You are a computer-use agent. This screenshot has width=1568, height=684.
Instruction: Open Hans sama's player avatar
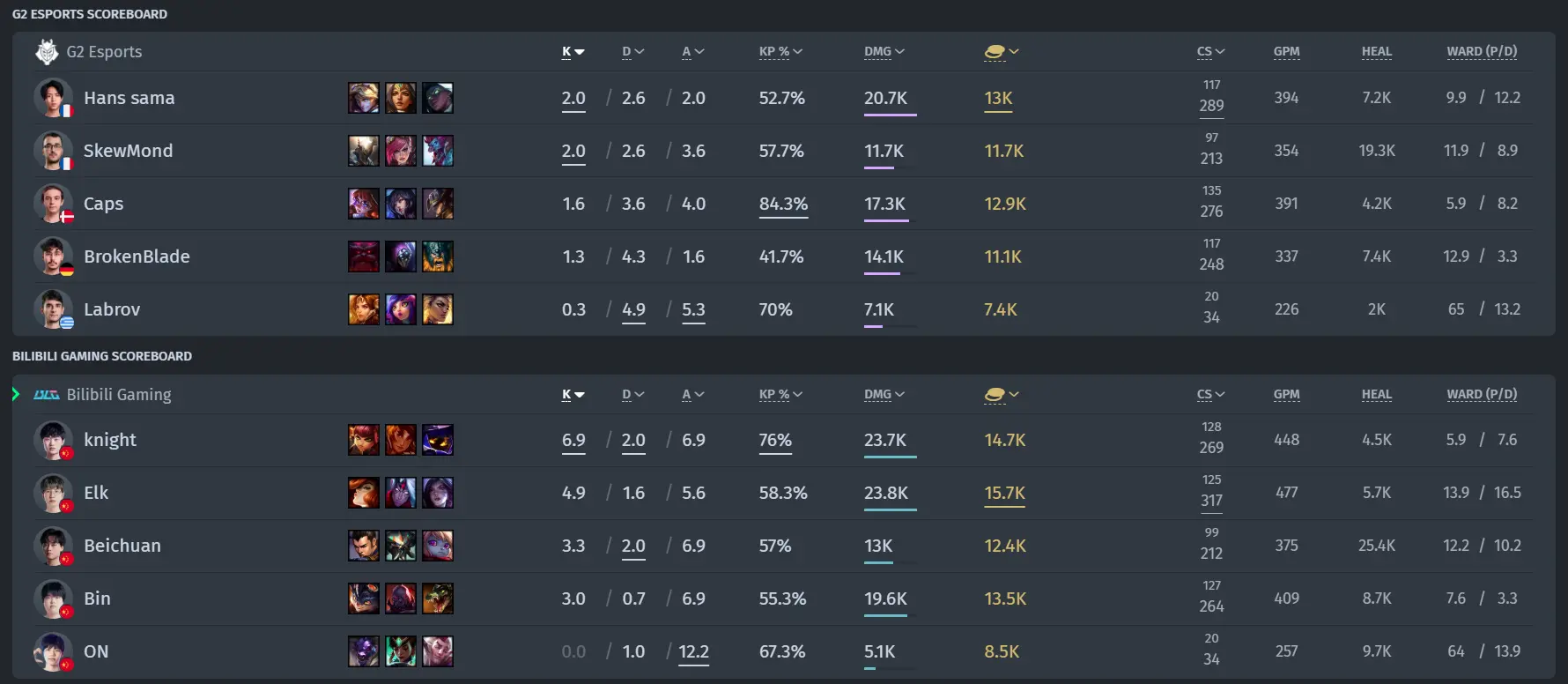[x=53, y=98]
